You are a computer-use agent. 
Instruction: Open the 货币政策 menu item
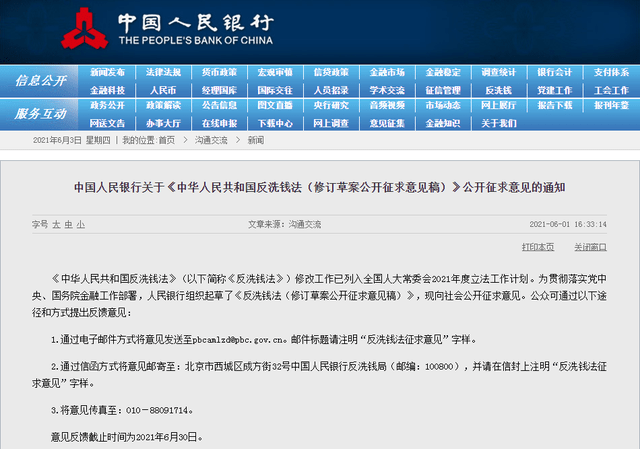click(219, 73)
